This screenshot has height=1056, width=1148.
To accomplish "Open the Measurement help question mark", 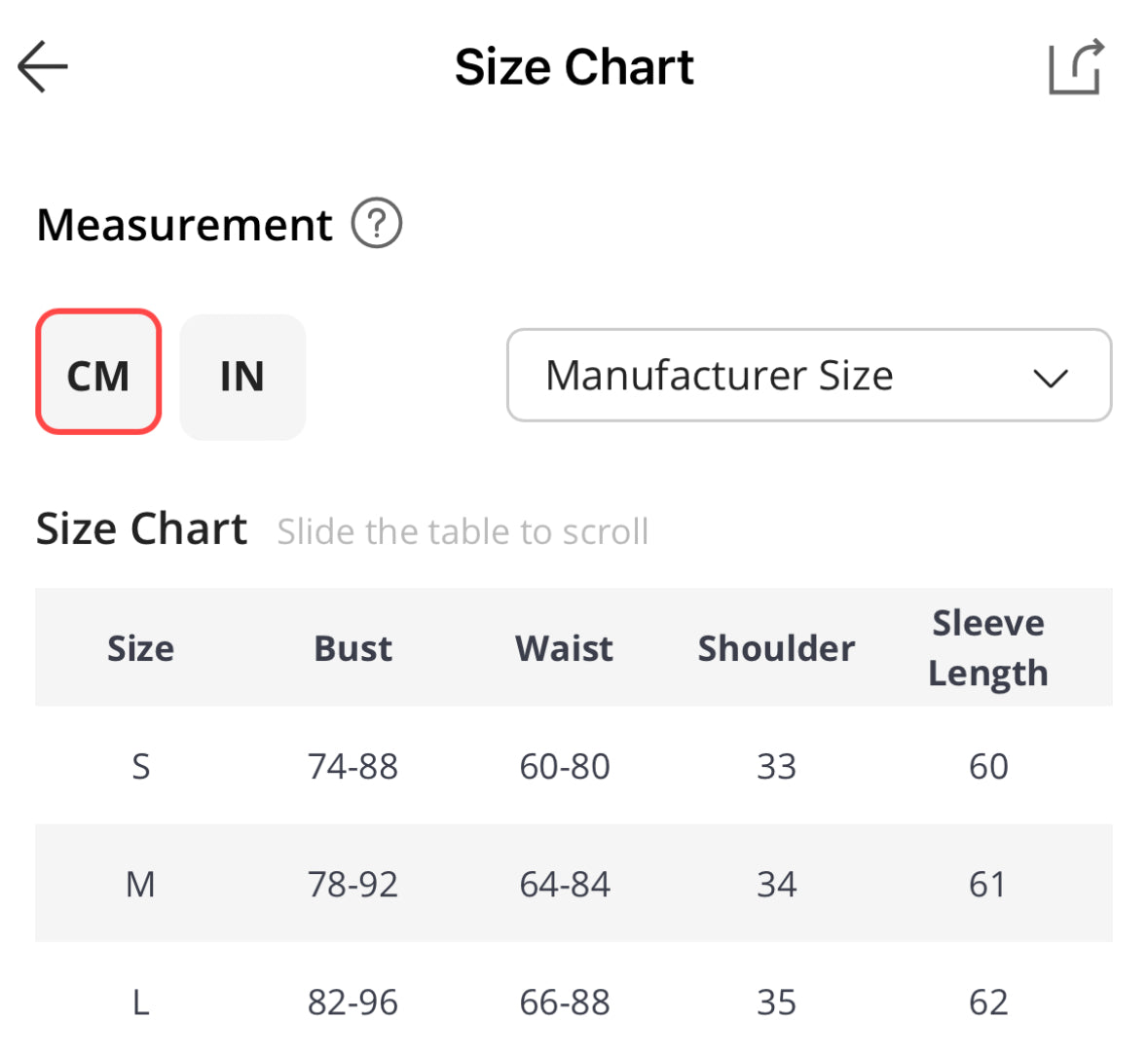I will pyautogui.click(x=377, y=224).
